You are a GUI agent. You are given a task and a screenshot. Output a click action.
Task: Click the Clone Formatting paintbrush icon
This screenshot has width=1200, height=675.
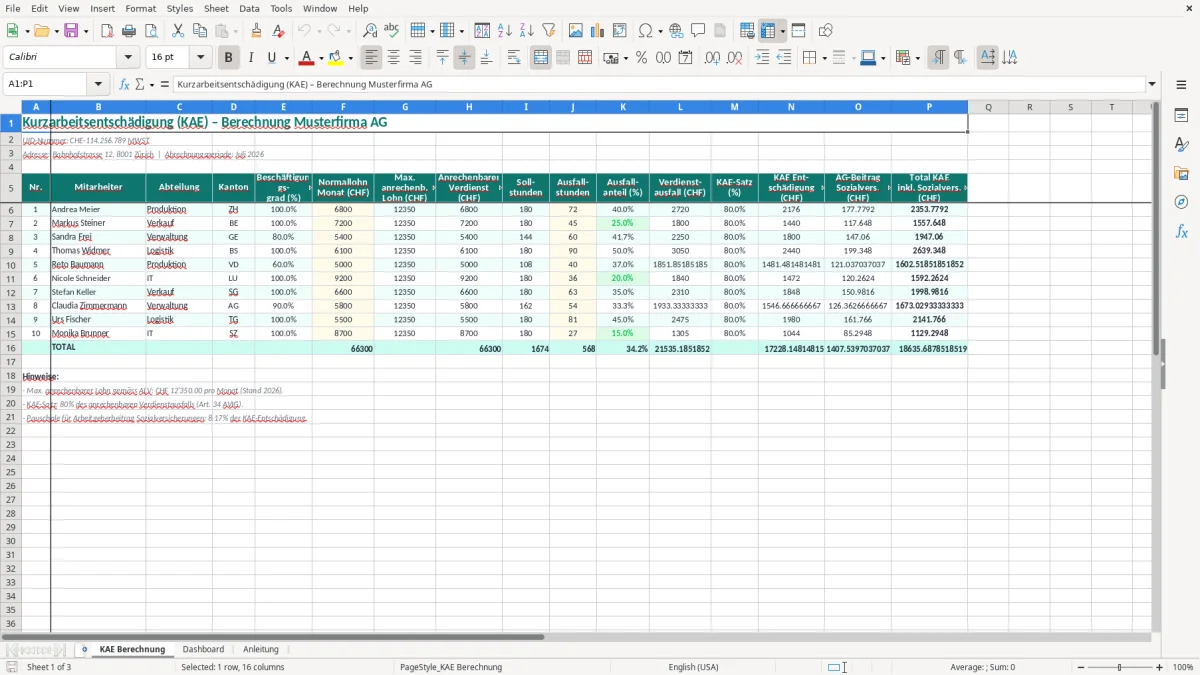[x=256, y=31]
